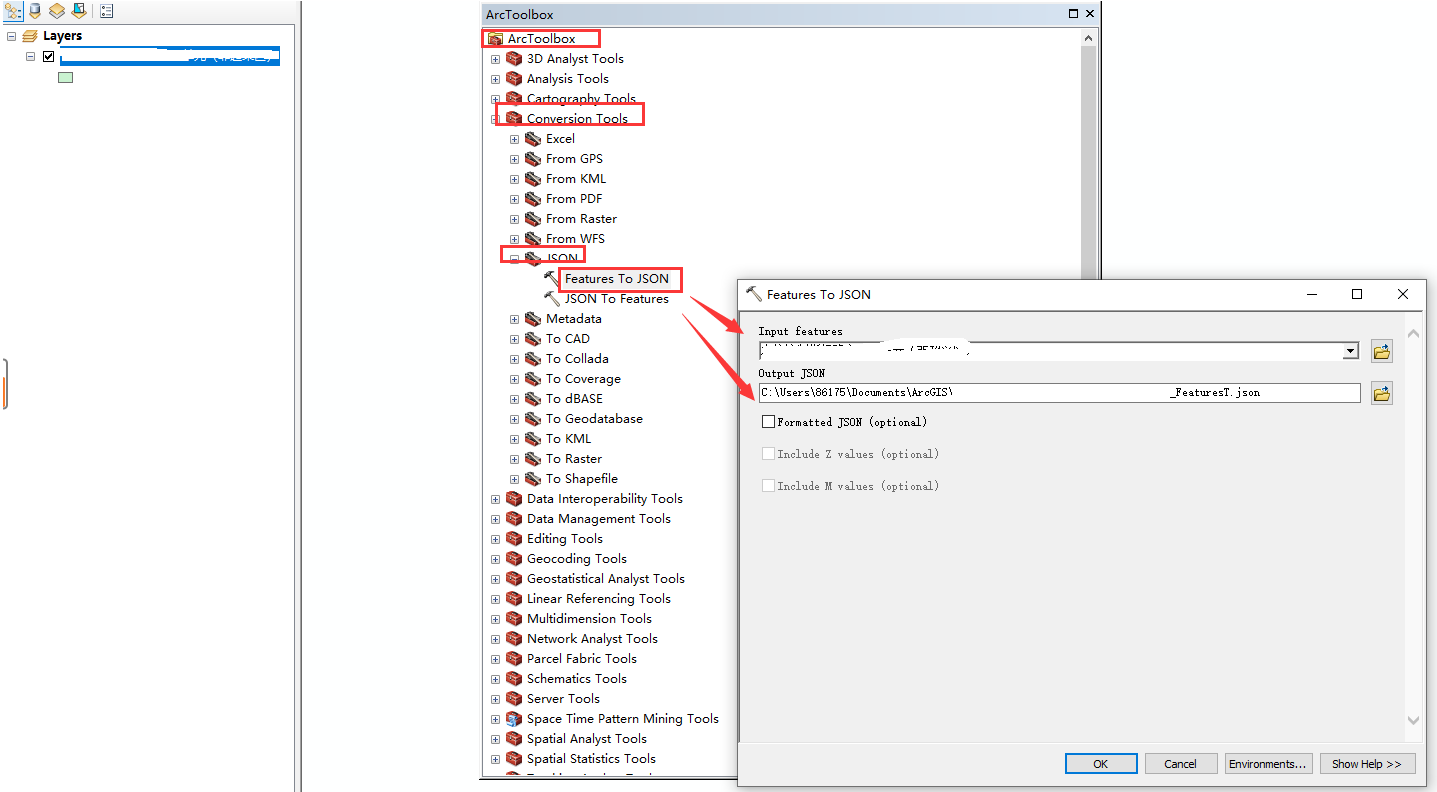Browse for Input features folder icon
Image resolution: width=1437 pixels, height=792 pixels.
coord(1382,351)
